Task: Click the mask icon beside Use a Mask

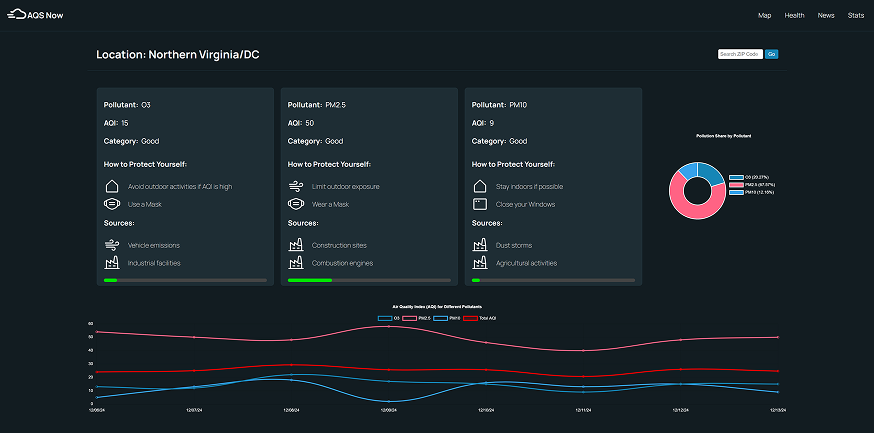Action: coord(111,204)
